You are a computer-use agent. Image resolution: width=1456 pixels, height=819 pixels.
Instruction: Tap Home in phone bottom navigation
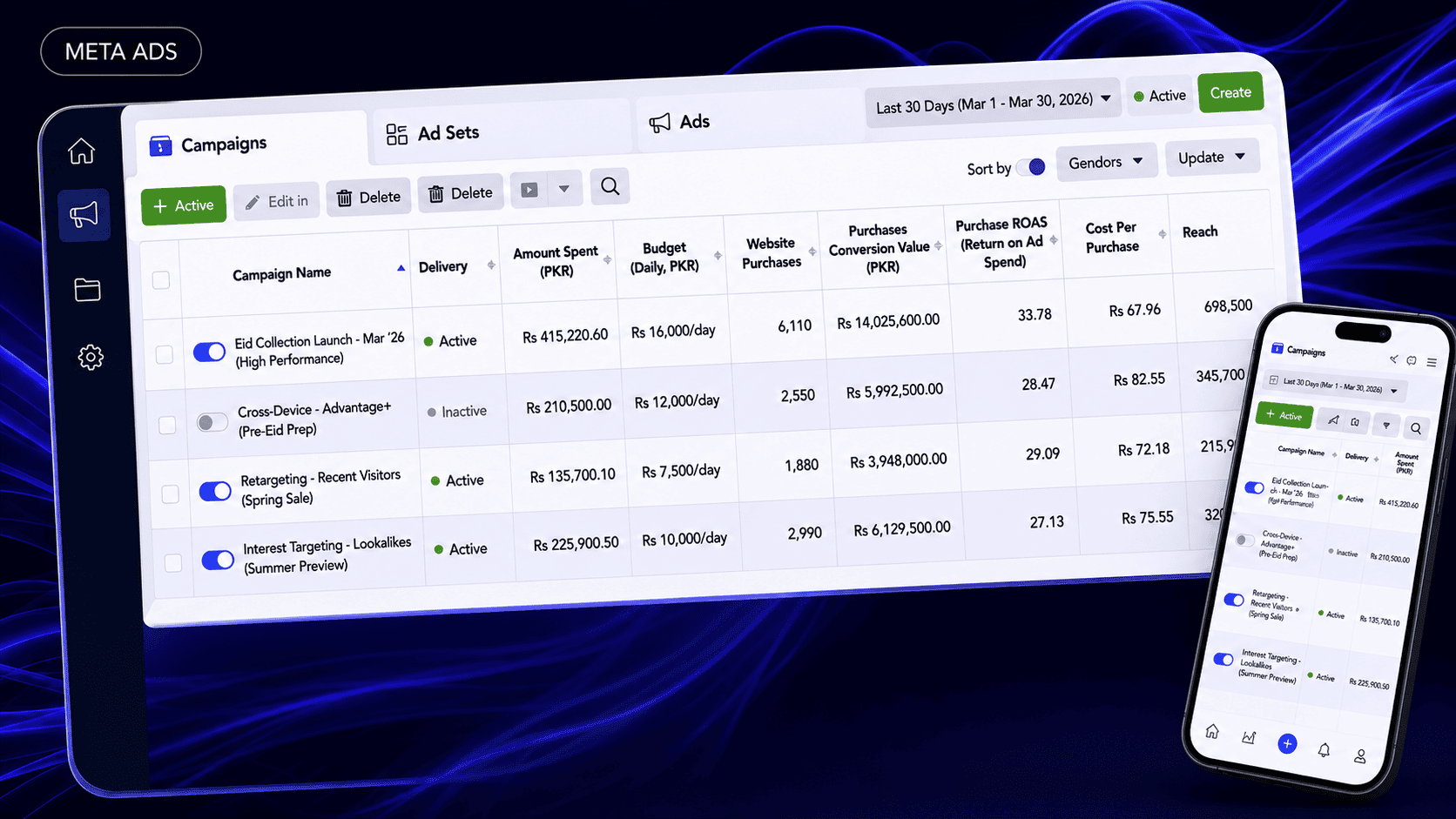pyautogui.click(x=1211, y=731)
